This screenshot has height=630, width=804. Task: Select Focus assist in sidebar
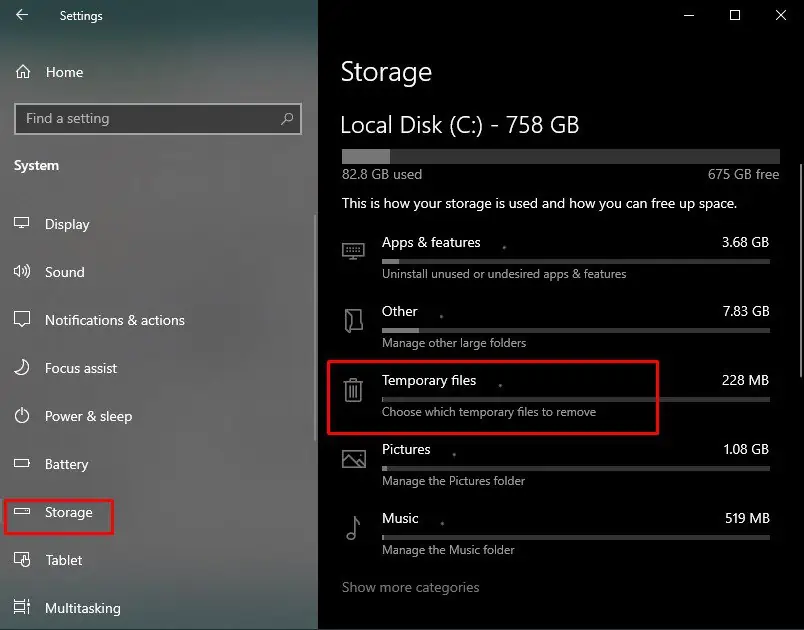point(81,368)
